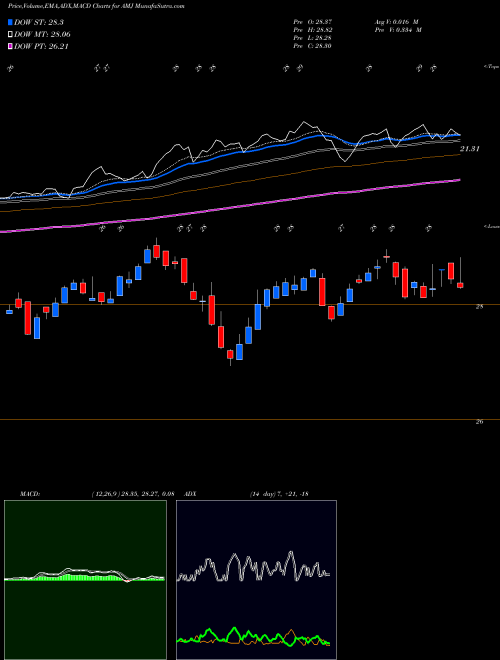Click the Pre H: 28.82 high value
The image size is (500, 660).
[x=314, y=30]
